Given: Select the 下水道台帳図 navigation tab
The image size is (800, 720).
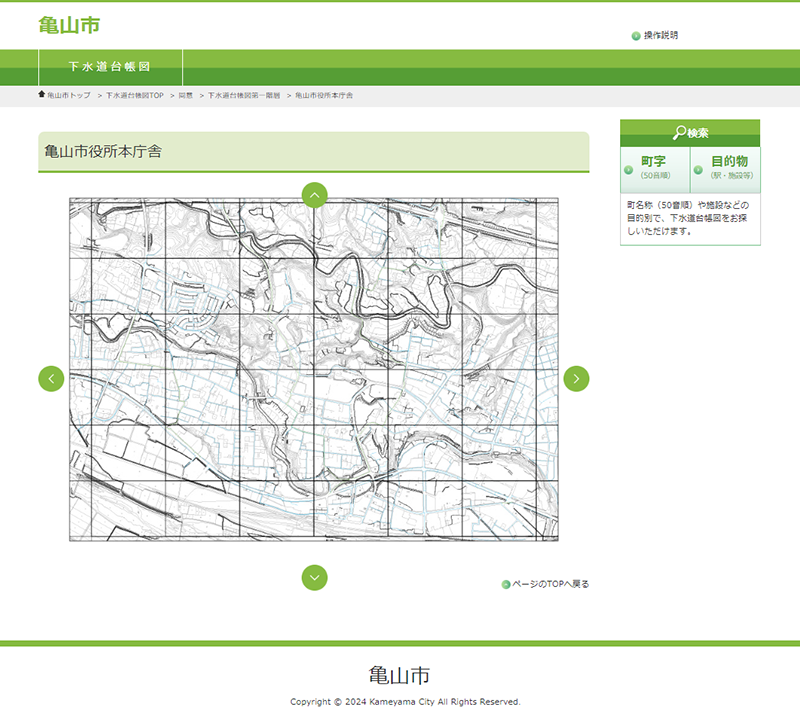Looking at the screenshot, I should point(110,67).
